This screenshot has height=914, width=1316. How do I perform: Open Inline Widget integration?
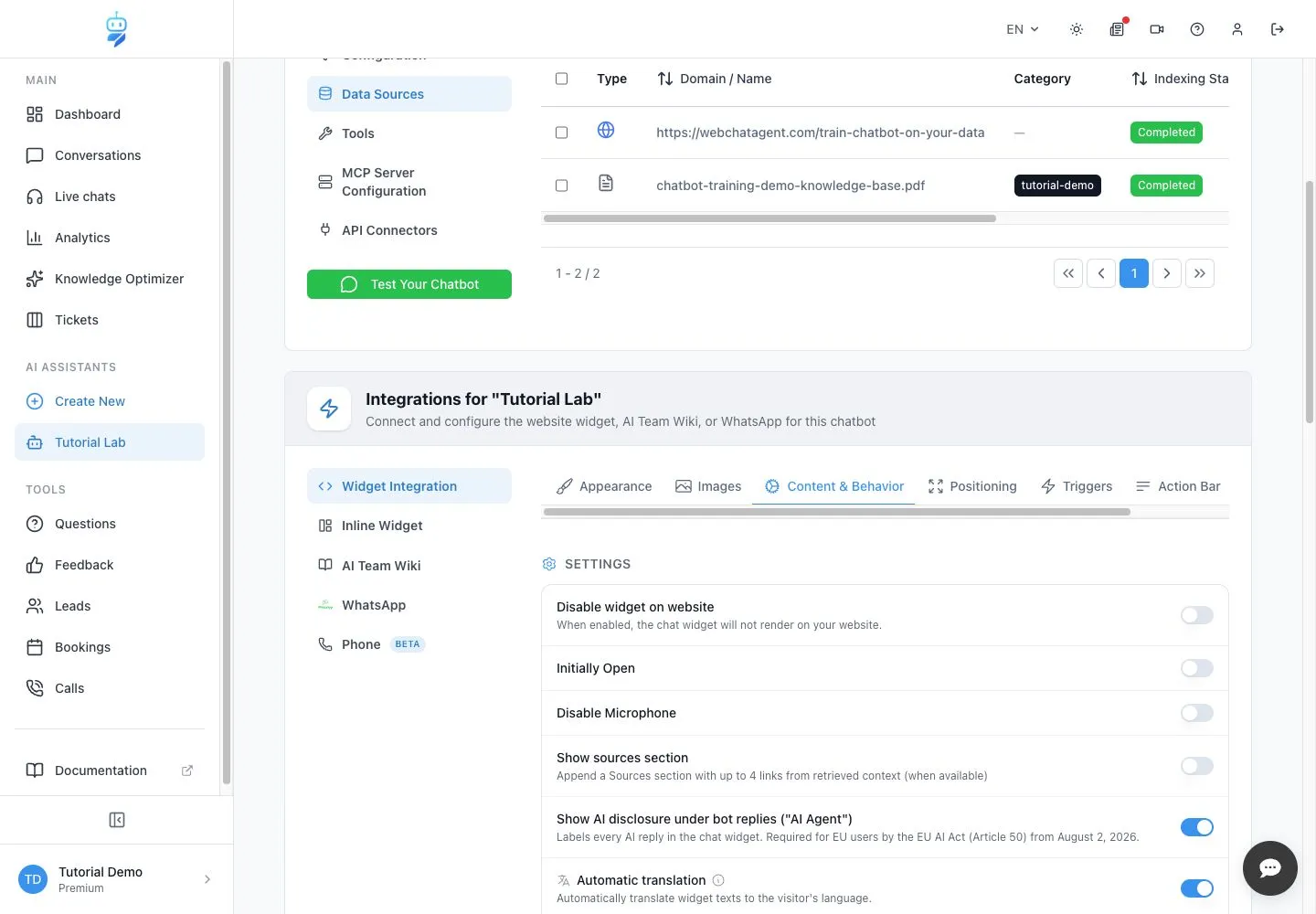point(409,526)
